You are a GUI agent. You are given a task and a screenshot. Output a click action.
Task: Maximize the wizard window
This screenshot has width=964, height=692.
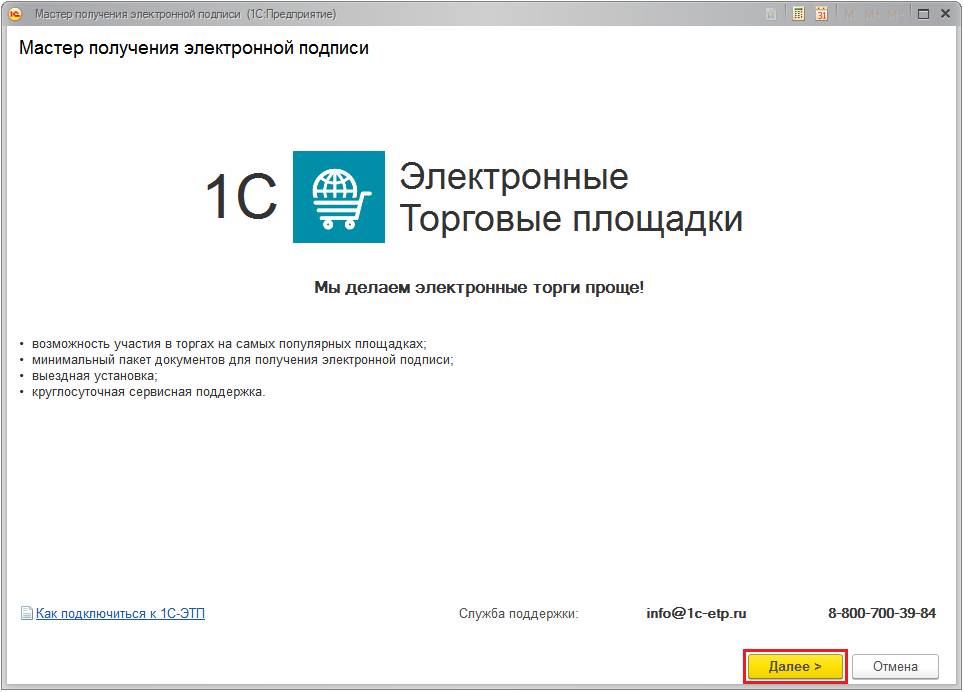(923, 14)
